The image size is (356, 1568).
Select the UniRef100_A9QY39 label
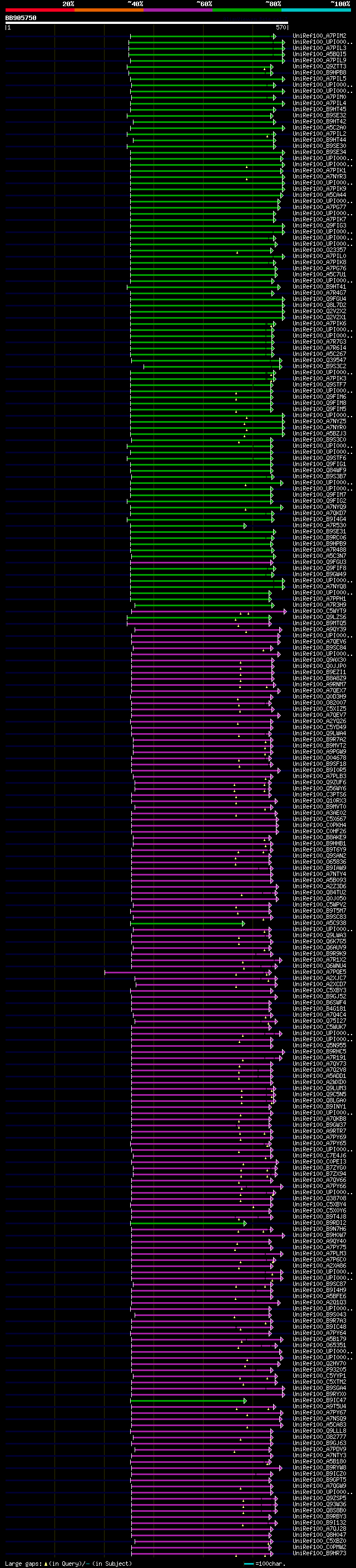pos(319,630)
